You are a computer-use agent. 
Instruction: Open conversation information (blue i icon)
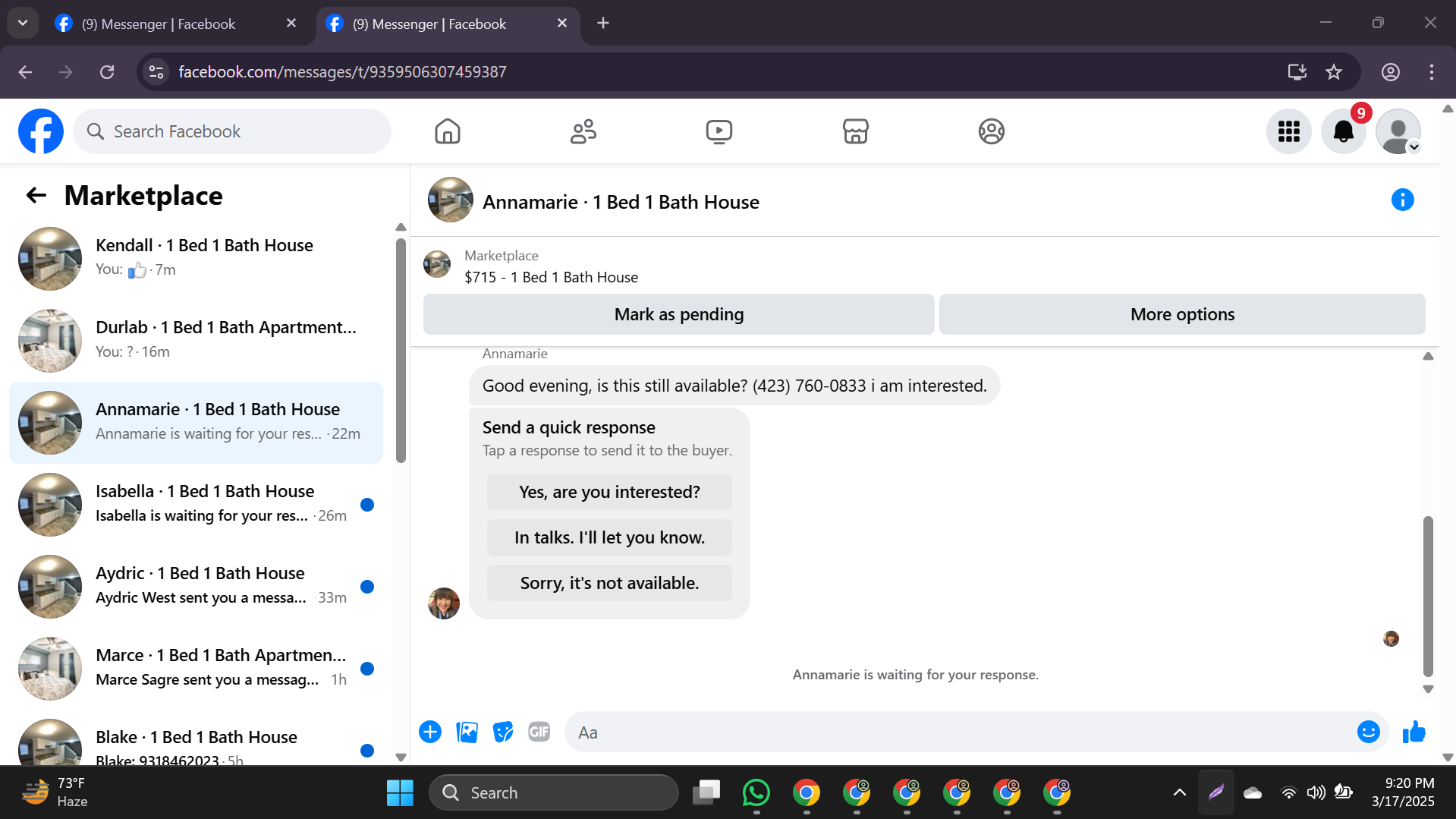coord(1402,200)
